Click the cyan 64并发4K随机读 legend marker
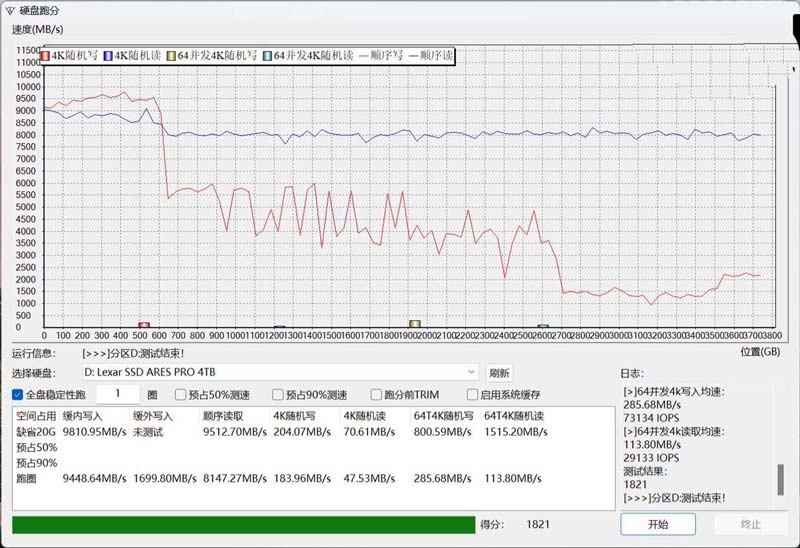The height and width of the screenshot is (548, 800). [x=267, y=56]
